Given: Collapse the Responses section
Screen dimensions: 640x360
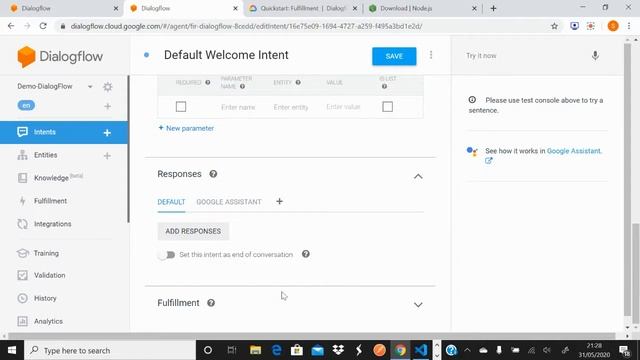Looking at the screenshot, I should point(418,176).
